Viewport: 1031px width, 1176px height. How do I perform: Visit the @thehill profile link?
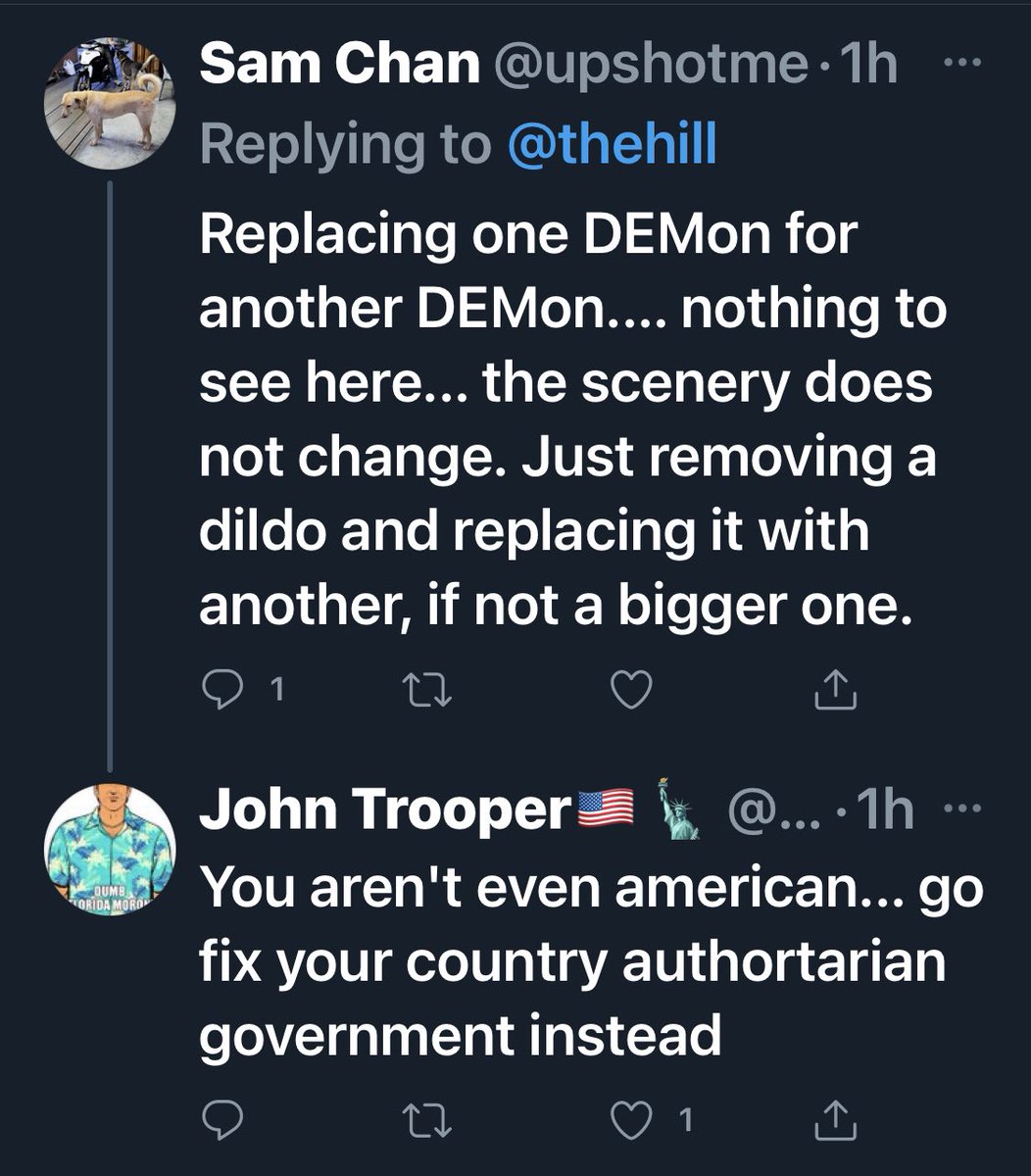point(614,145)
